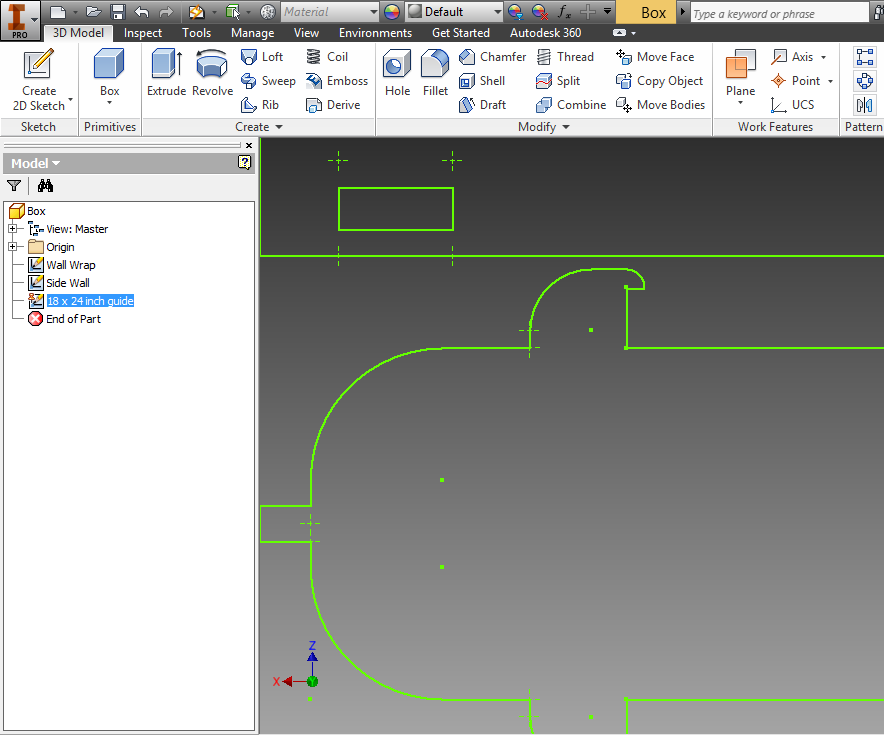Screen dimensions: 884x737
Task: Select the Coil tool
Action: pos(326,57)
